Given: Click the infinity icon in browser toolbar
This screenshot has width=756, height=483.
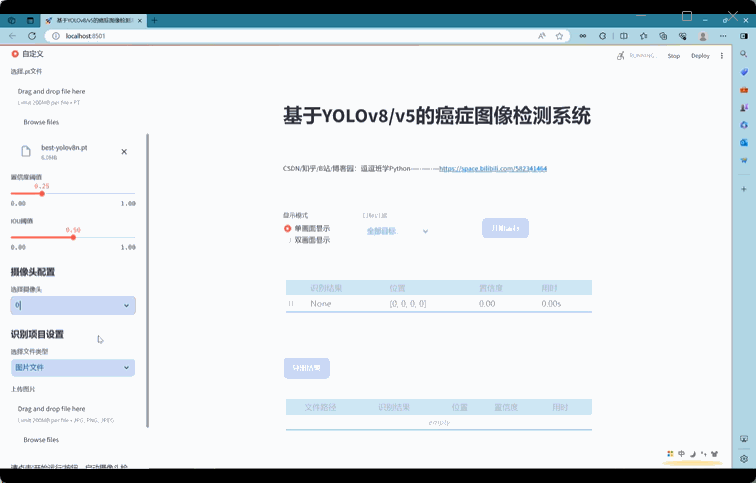Looking at the screenshot, I should (x=582, y=36).
